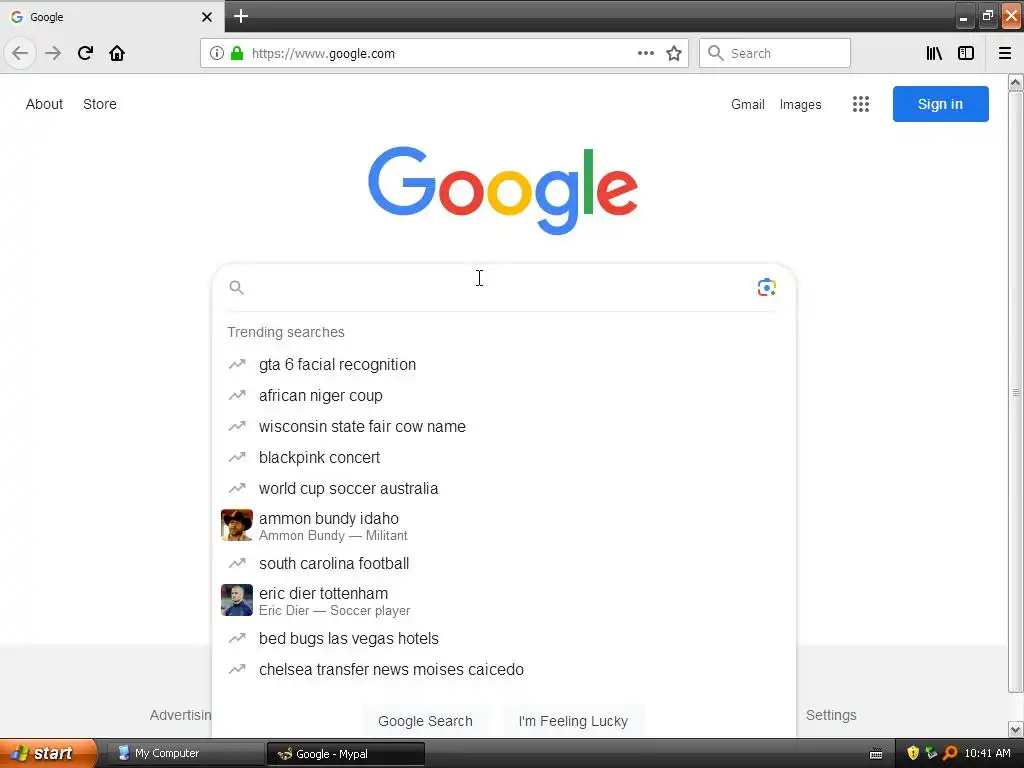
Task: Select the Google browser tab
Action: pyautogui.click(x=112, y=17)
